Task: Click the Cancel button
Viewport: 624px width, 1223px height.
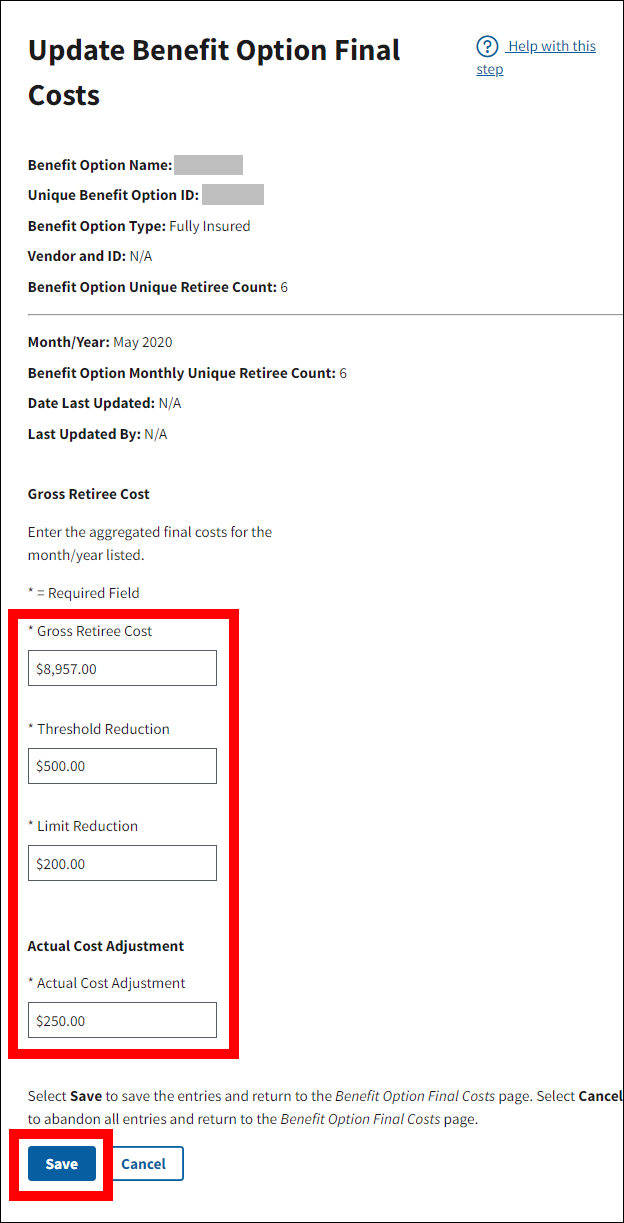Action: point(144,1163)
